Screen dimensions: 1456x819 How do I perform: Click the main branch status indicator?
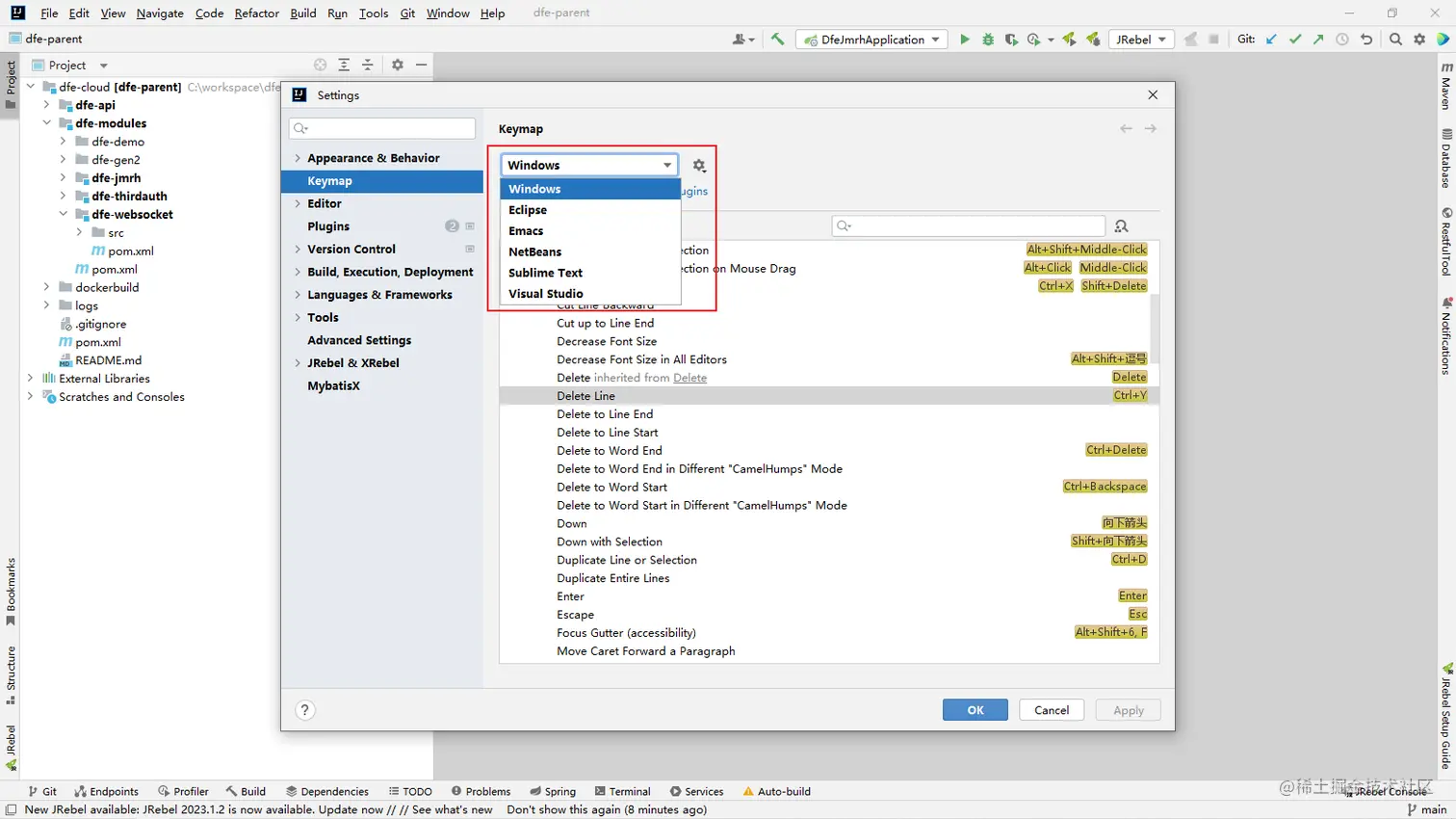tap(1427, 809)
